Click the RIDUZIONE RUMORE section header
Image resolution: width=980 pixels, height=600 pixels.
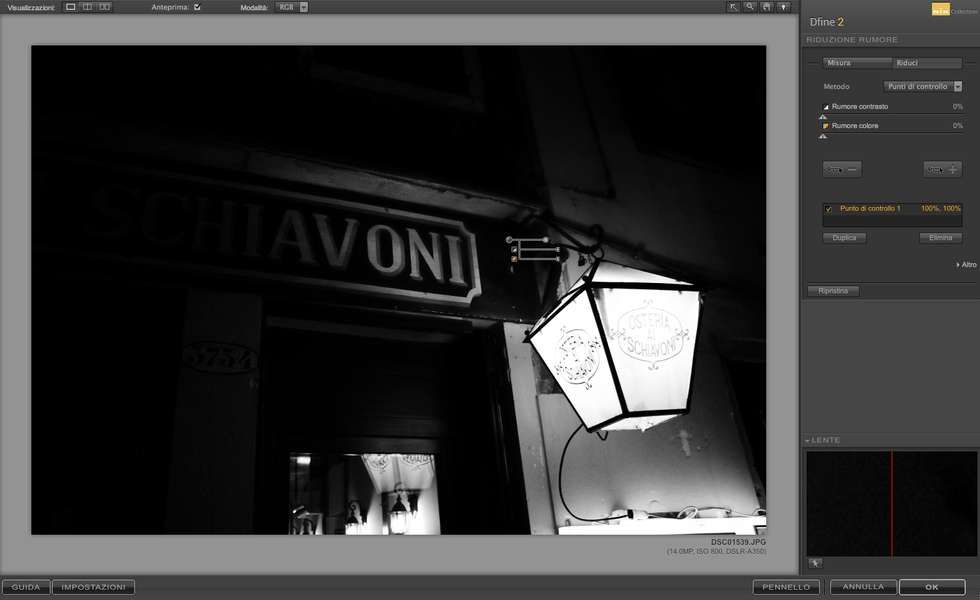pyautogui.click(x=852, y=40)
